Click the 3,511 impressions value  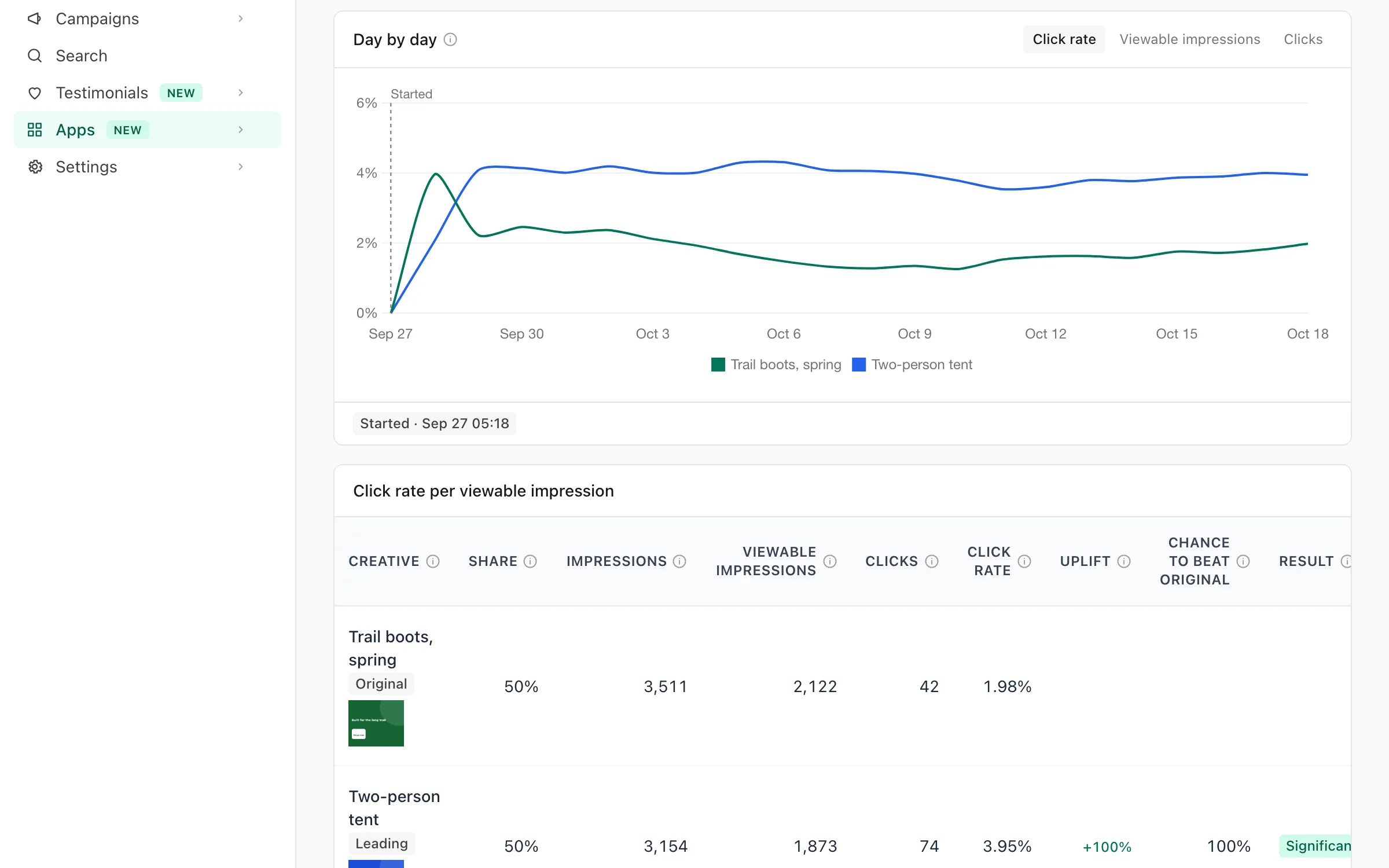pos(666,686)
